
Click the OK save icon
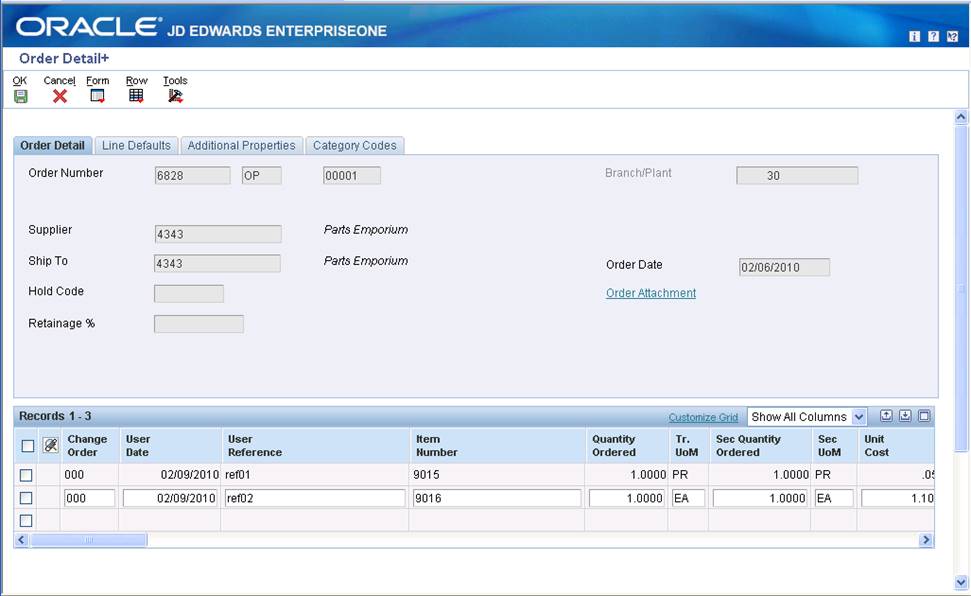tap(20, 96)
